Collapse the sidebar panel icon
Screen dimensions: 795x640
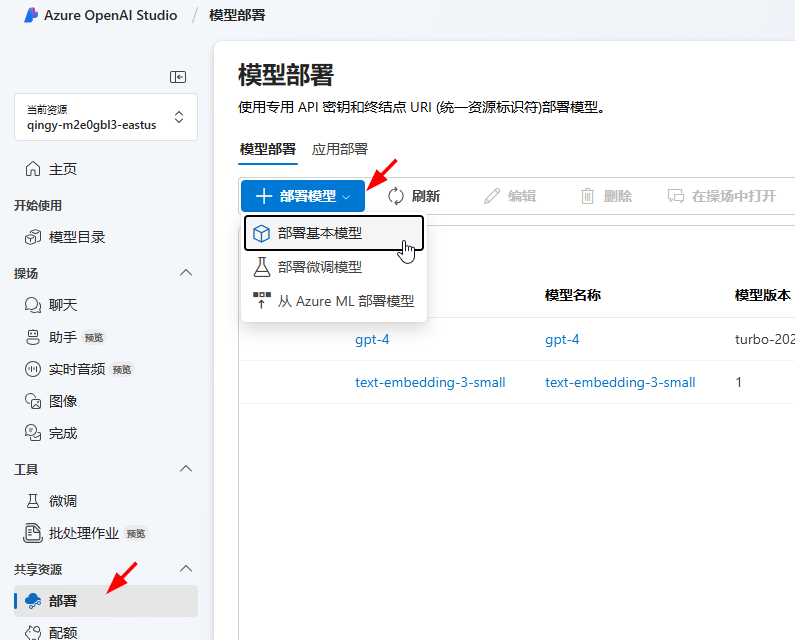(x=177, y=77)
